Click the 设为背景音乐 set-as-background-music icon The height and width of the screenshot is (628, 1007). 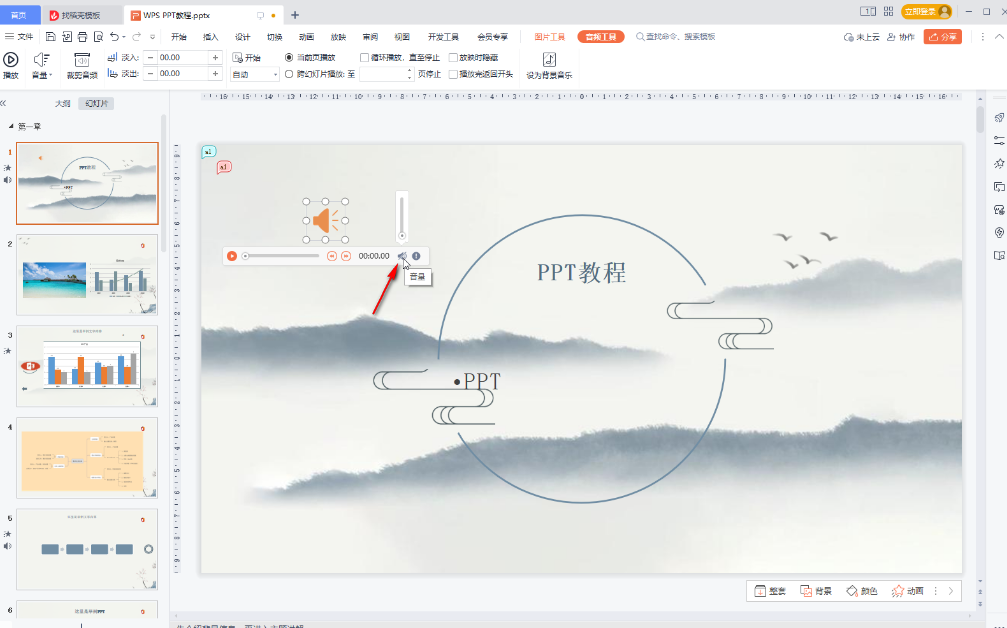pos(548,62)
